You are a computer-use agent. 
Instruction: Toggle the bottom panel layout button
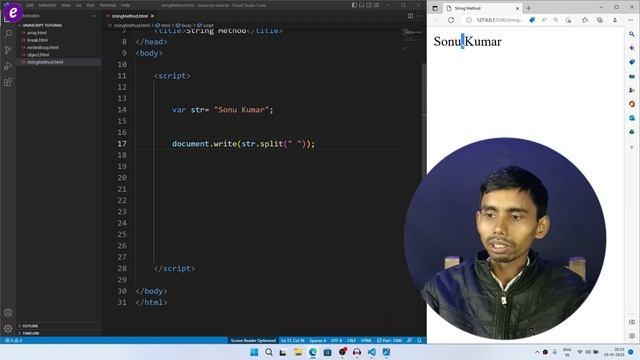pos(362,5)
